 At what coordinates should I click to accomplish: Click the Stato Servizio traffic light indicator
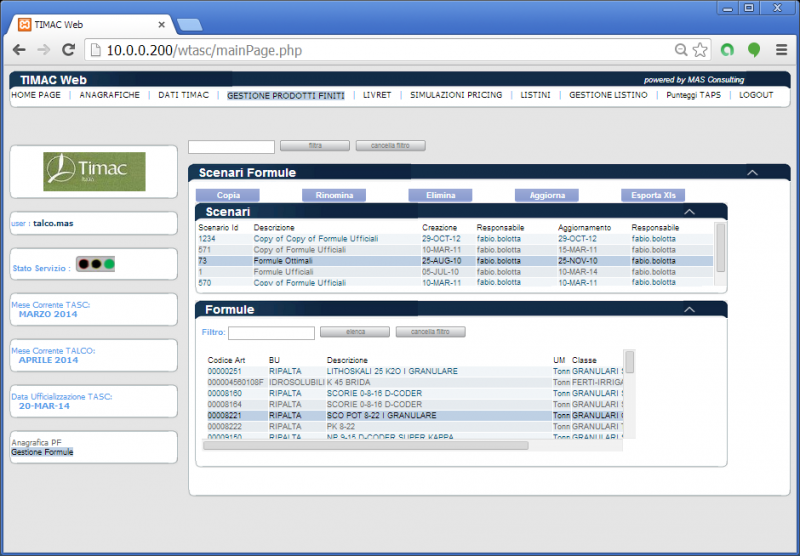(96, 265)
